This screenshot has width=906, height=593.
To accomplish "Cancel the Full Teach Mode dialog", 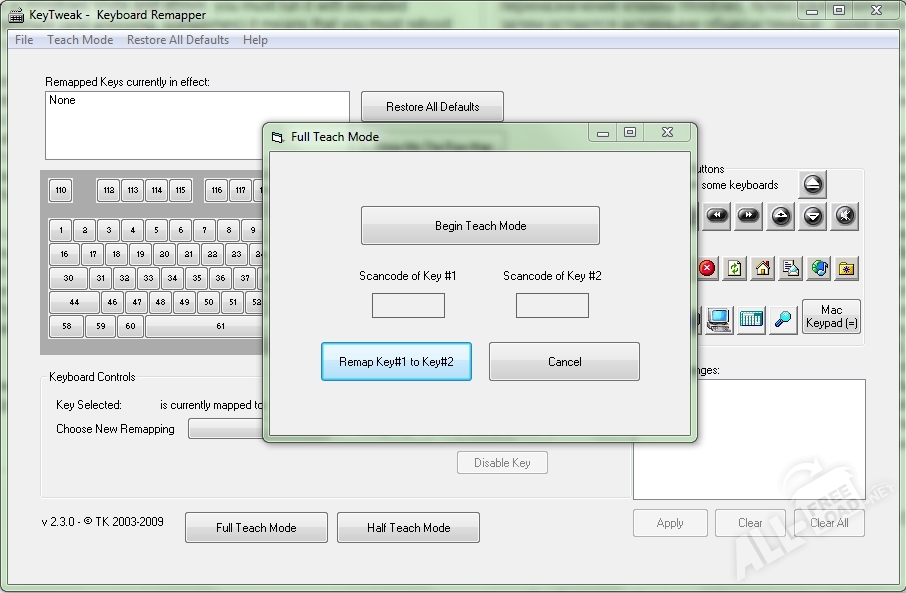I will pyautogui.click(x=564, y=361).
